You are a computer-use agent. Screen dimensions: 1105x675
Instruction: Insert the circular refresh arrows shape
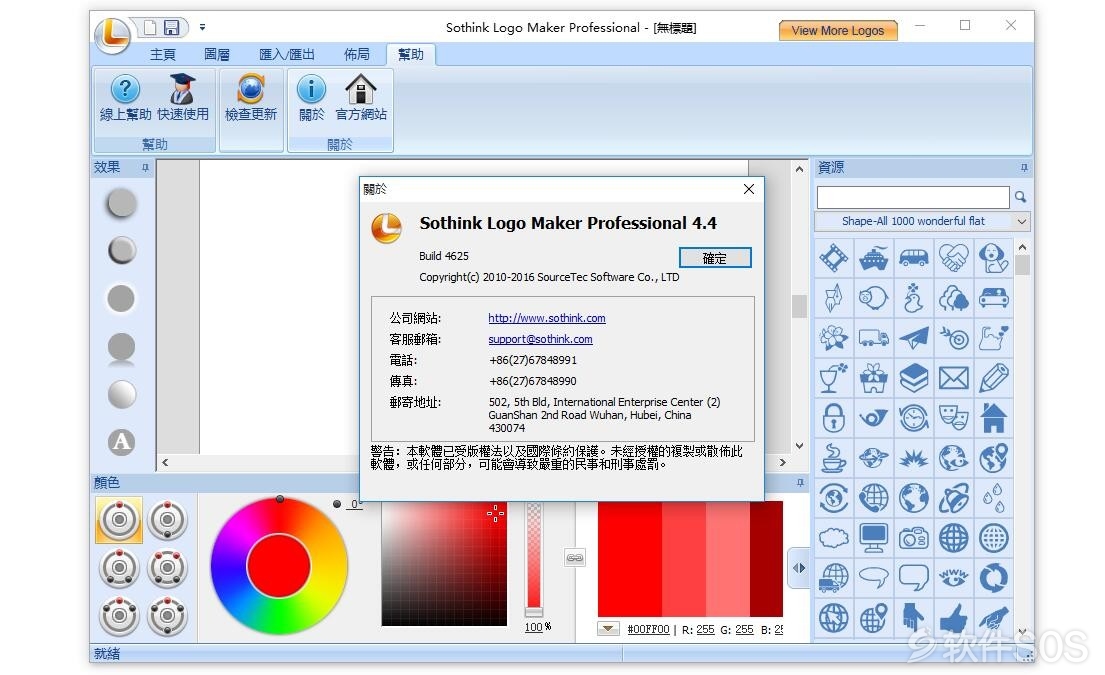point(994,578)
